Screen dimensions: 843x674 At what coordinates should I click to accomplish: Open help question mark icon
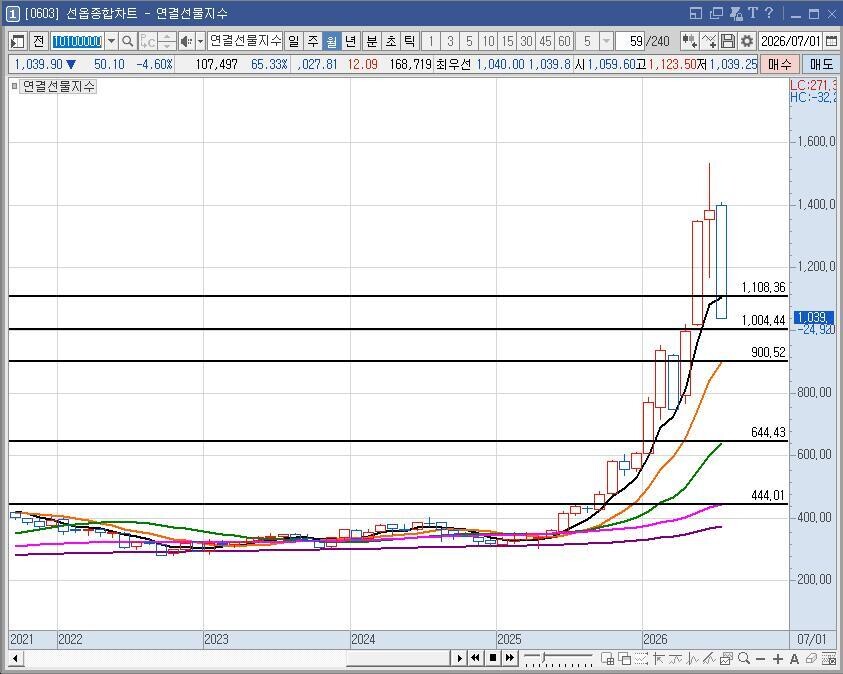point(769,13)
